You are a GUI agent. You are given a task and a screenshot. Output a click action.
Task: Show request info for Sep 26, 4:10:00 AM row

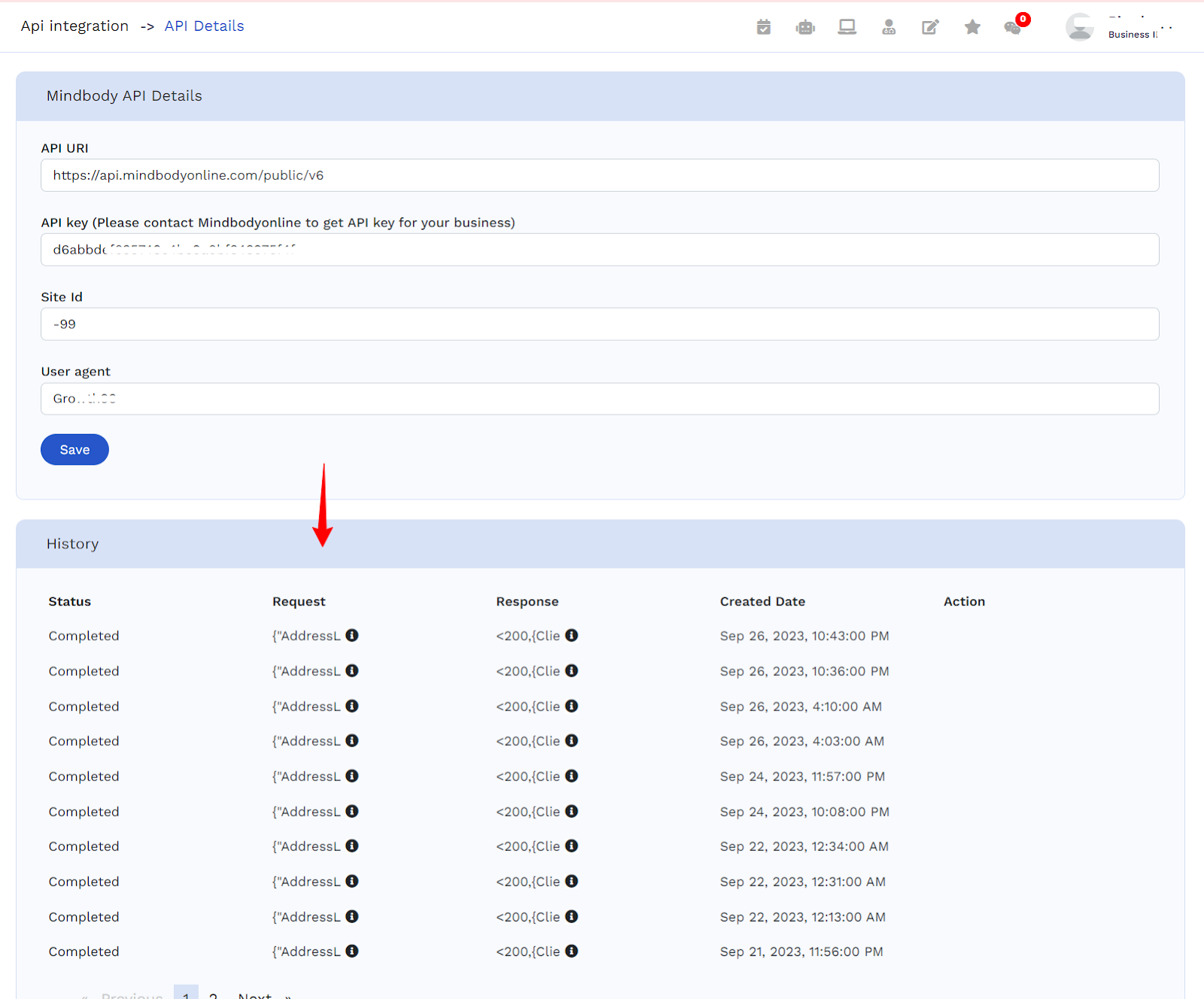coord(352,706)
